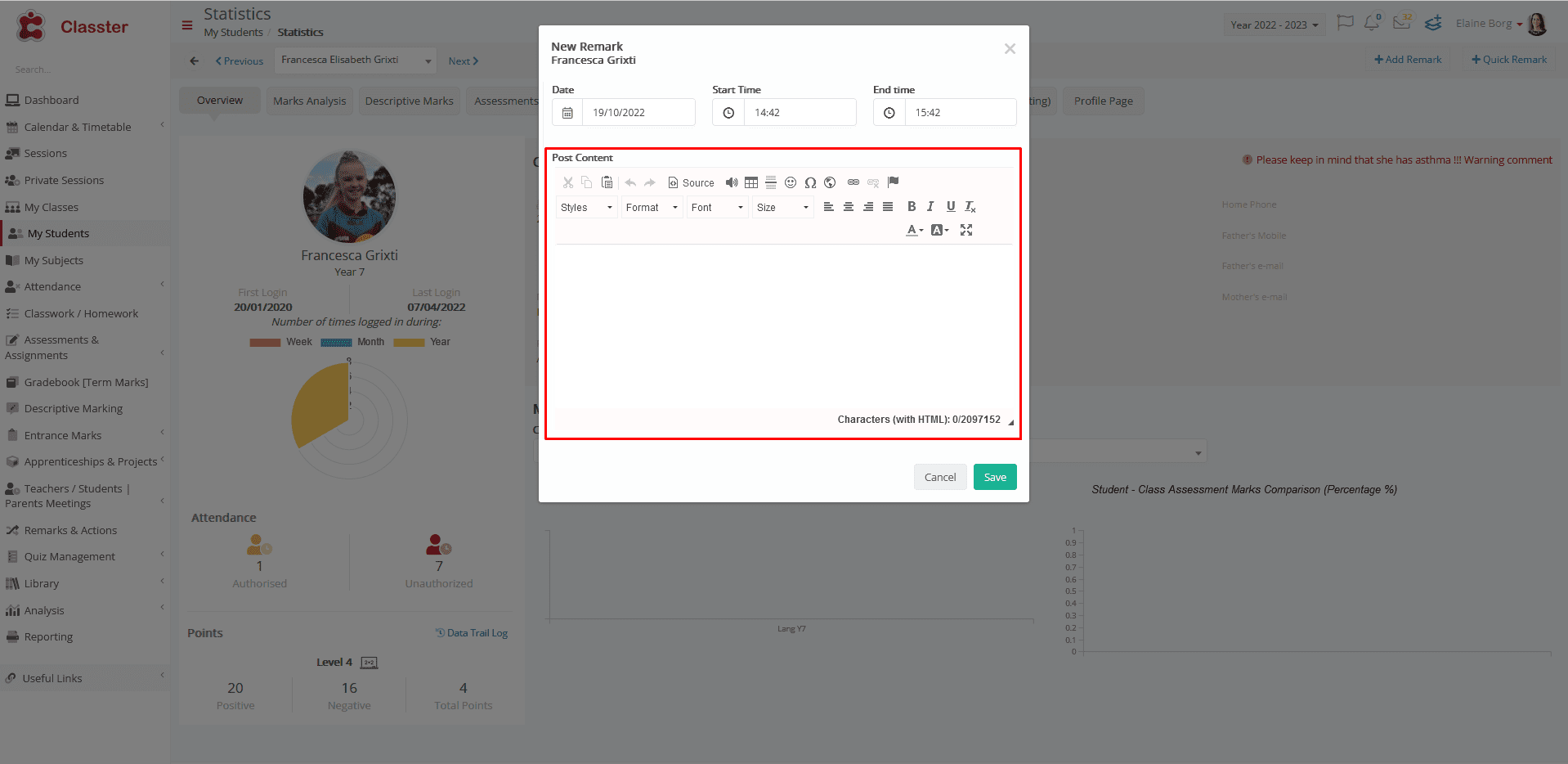Click the Date field showing 19/10/2022
The height and width of the screenshot is (764, 1568).
click(x=638, y=112)
